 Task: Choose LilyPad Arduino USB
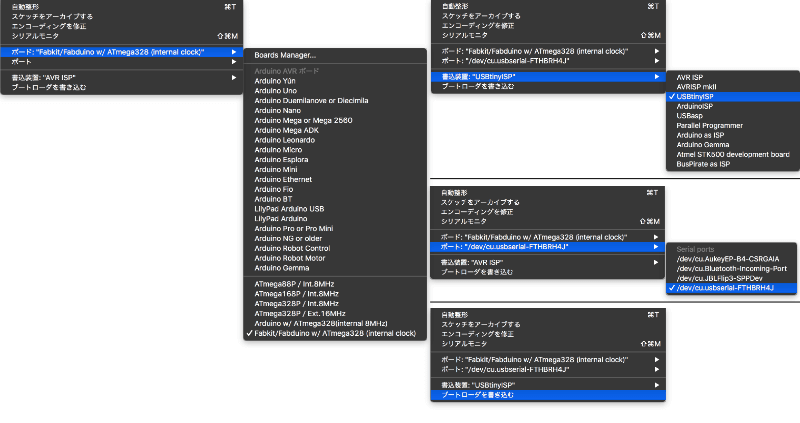tap(335, 209)
